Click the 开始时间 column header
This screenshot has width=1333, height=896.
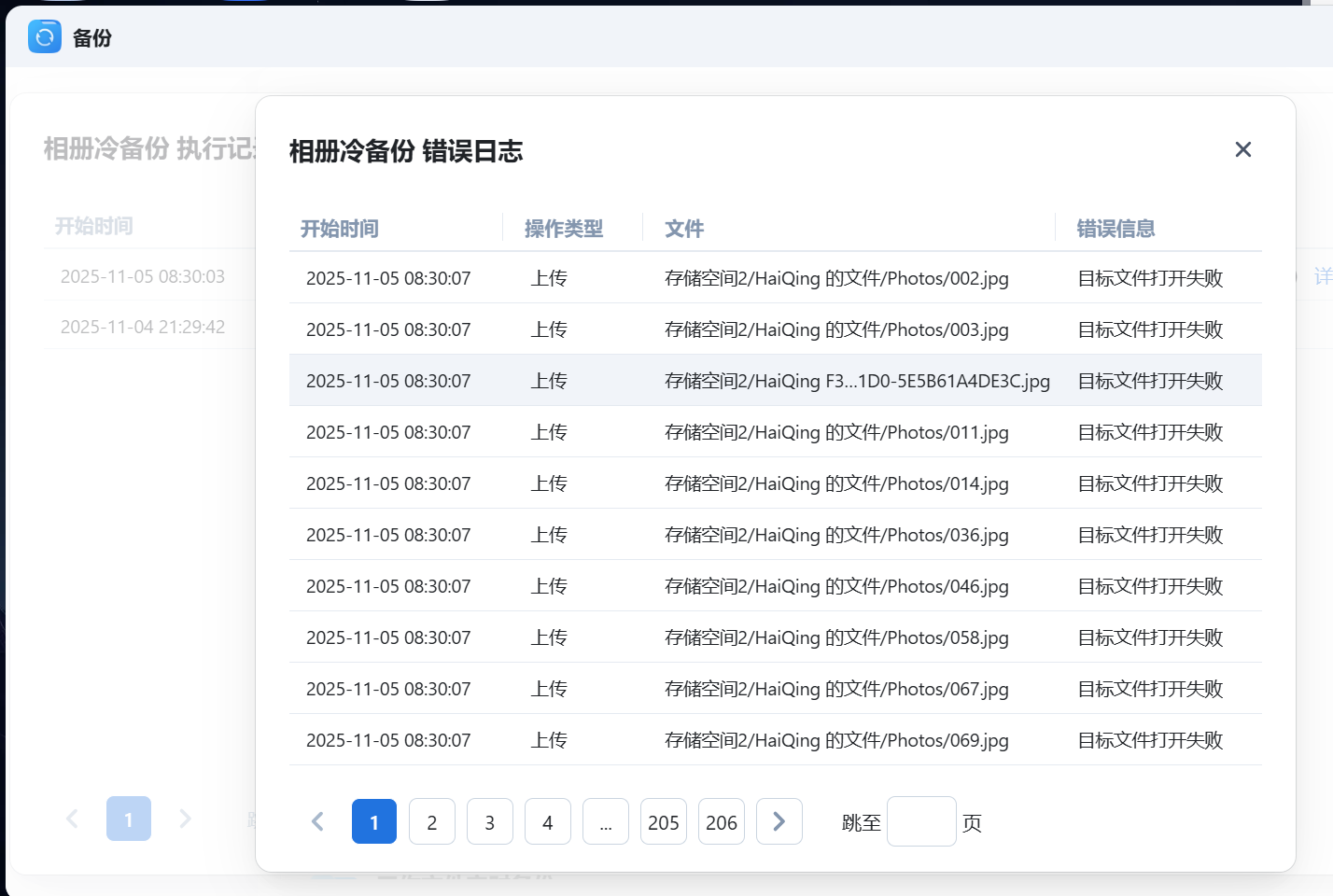pyautogui.click(x=340, y=228)
